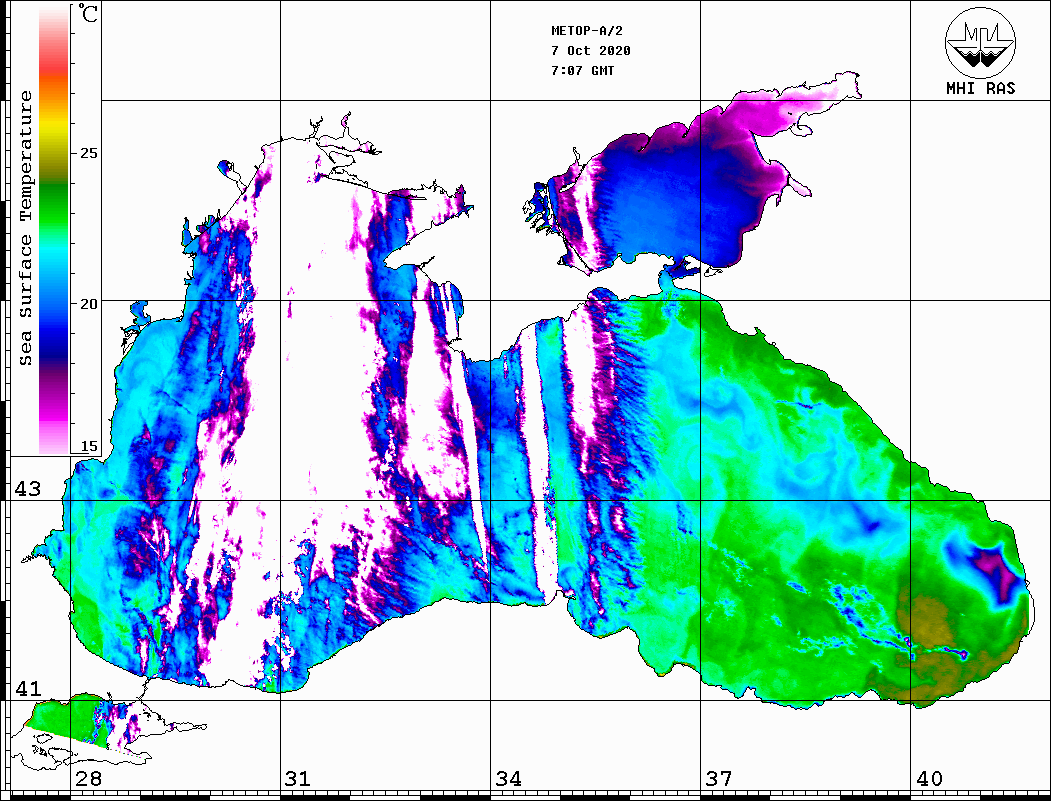Click the MHI RAS logo emblem
The image size is (1051, 801).
(980, 42)
